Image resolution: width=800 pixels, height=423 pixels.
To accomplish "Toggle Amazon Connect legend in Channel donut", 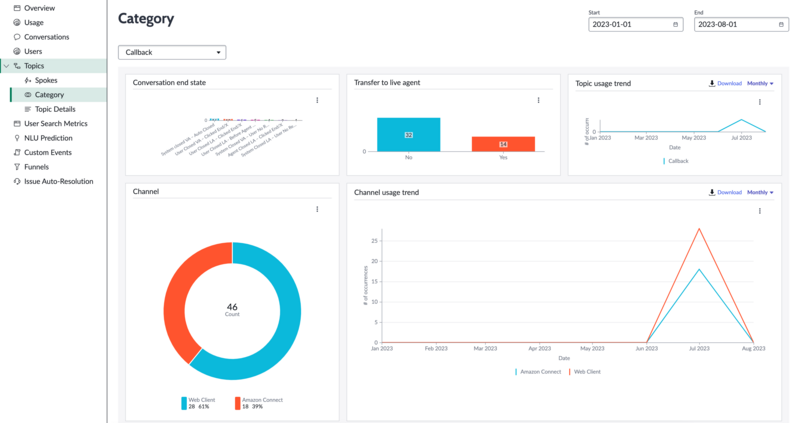I will [x=259, y=403].
